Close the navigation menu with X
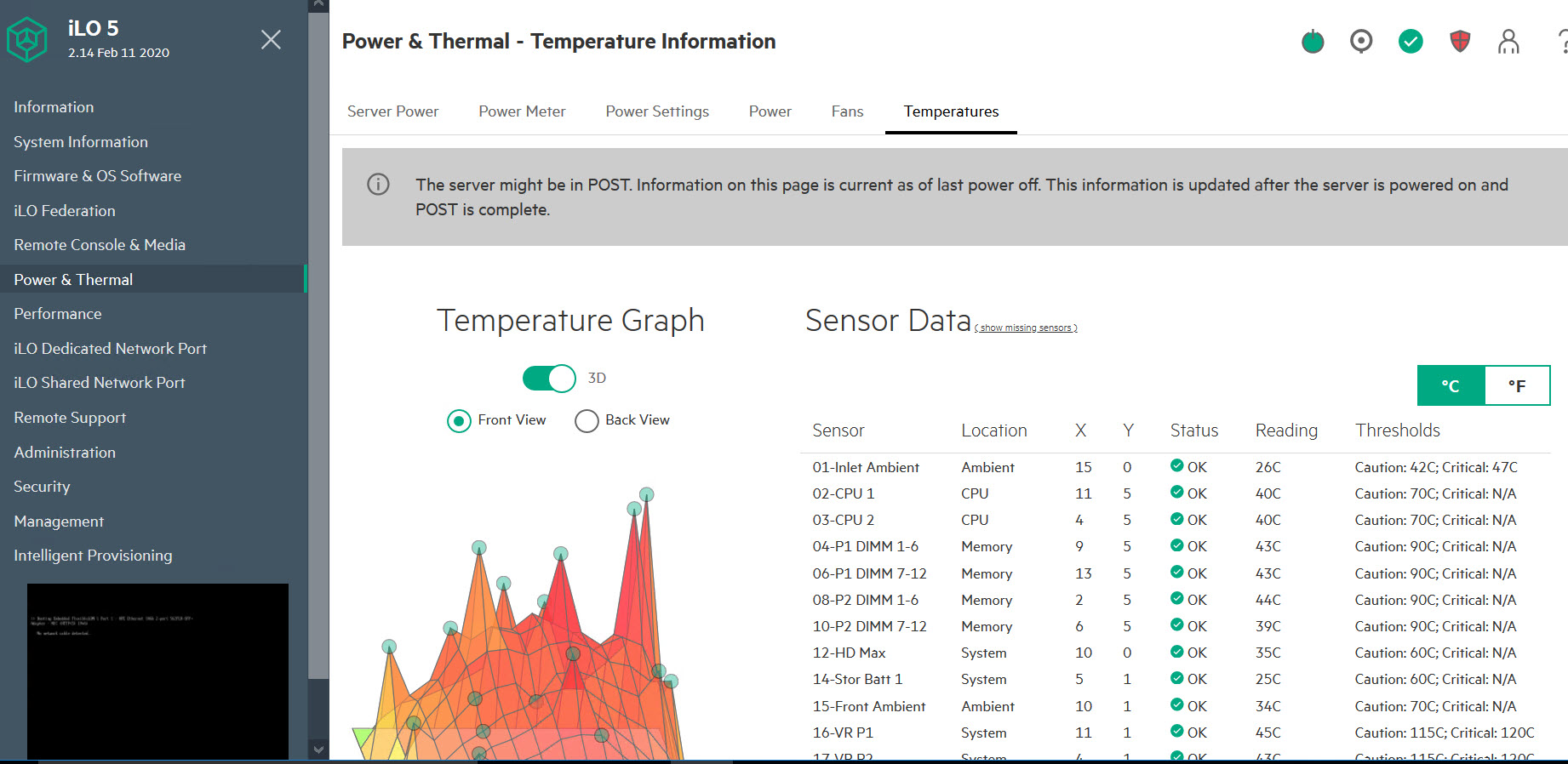The height and width of the screenshot is (764, 1568). pyautogui.click(x=271, y=39)
